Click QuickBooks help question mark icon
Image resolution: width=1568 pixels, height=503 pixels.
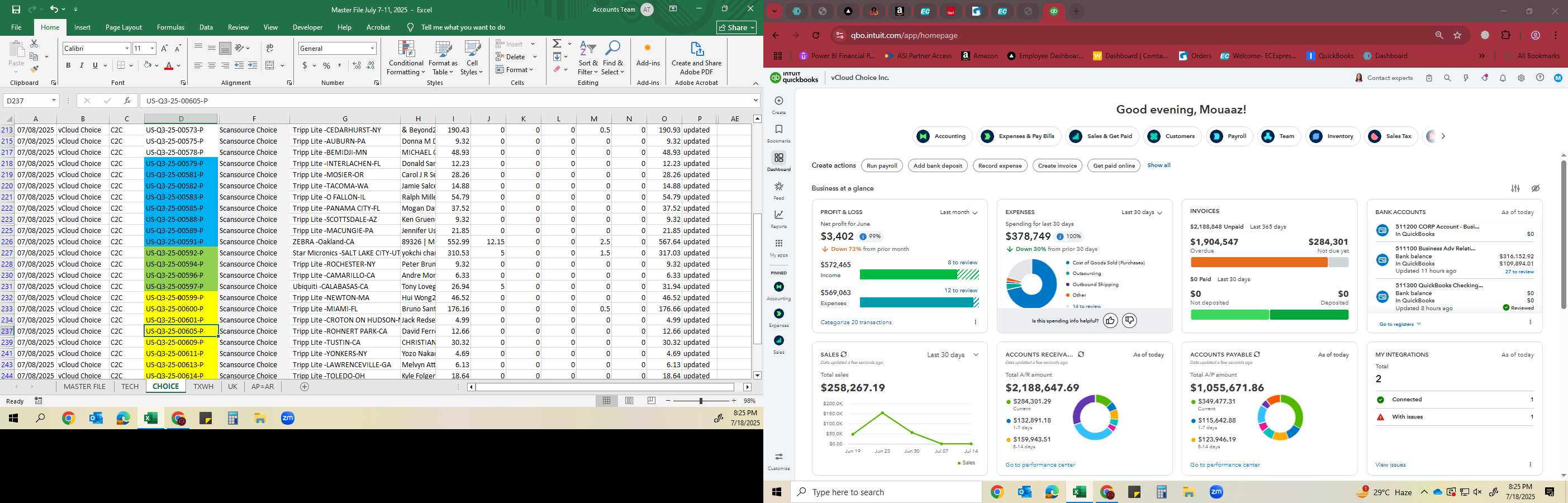click(x=1540, y=78)
